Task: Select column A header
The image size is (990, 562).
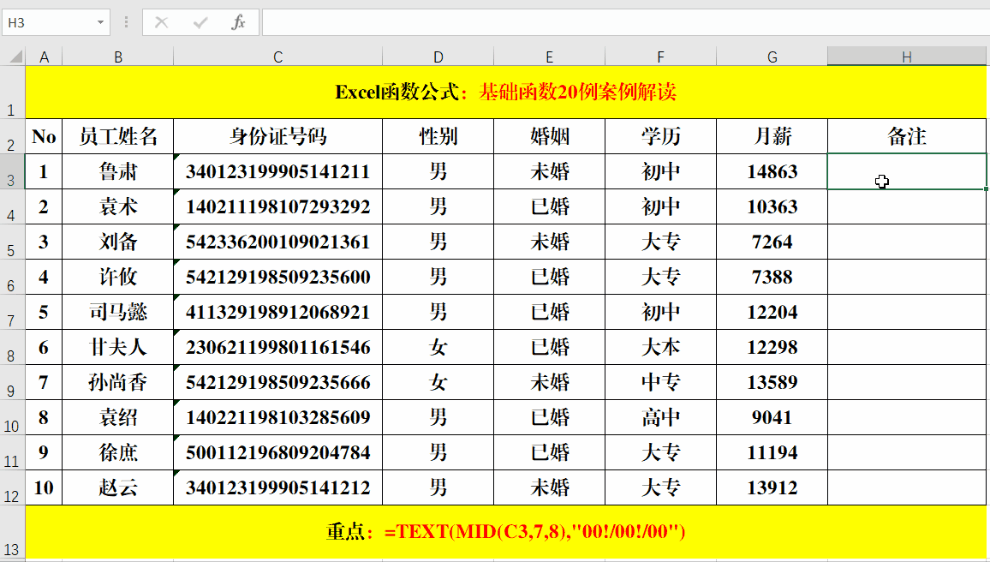Action: pyautogui.click(x=44, y=57)
